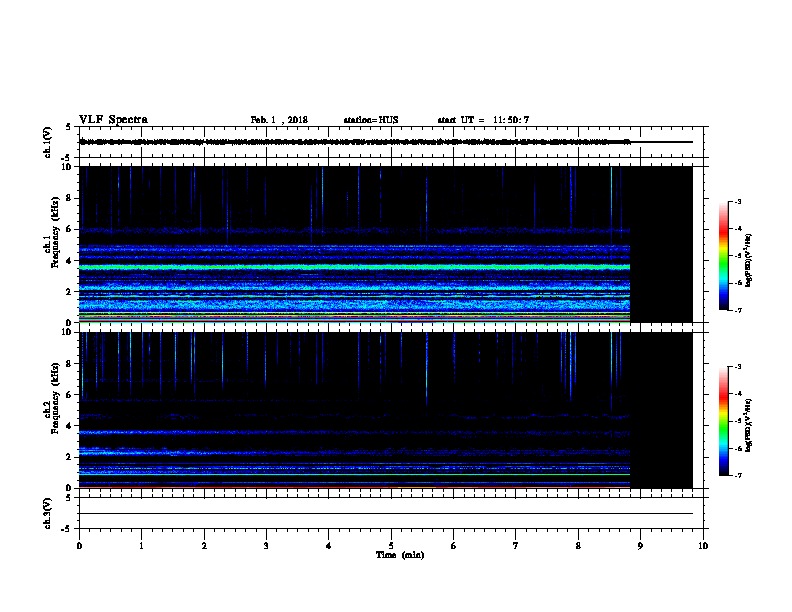The height and width of the screenshot is (612, 792).
Task: Click the ch.3 flat waveform line
Action: point(386,514)
